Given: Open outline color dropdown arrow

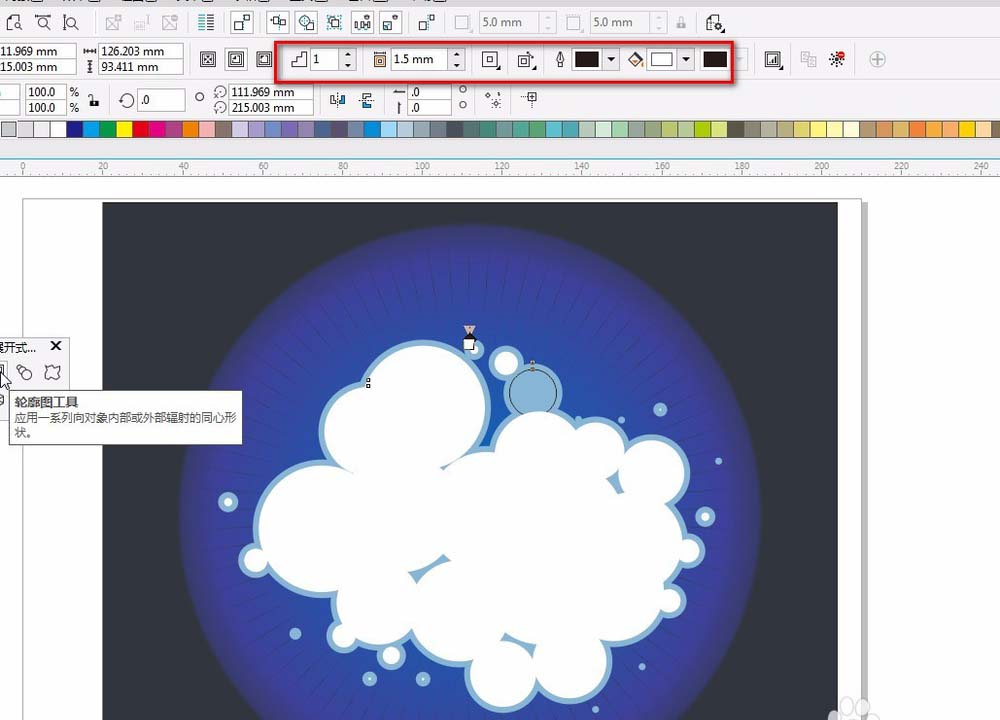Looking at the screenshot, I should tap(611, 59).
